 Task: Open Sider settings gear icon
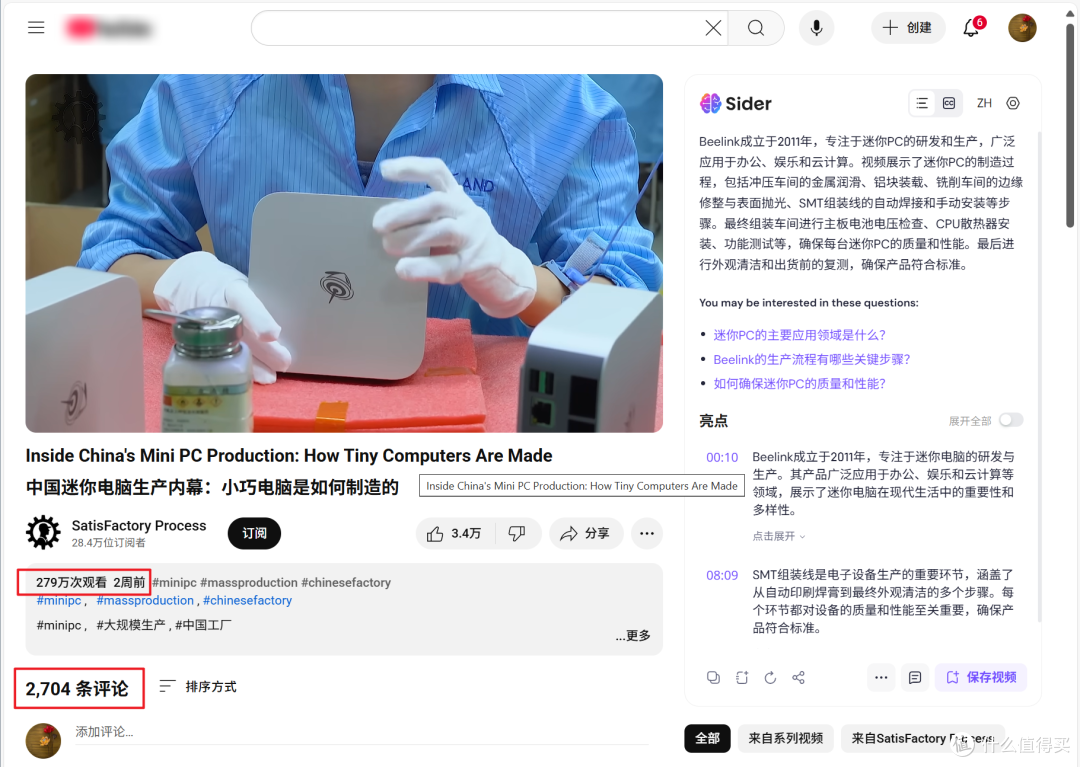pyautogui.click(x=1012, y=103)
